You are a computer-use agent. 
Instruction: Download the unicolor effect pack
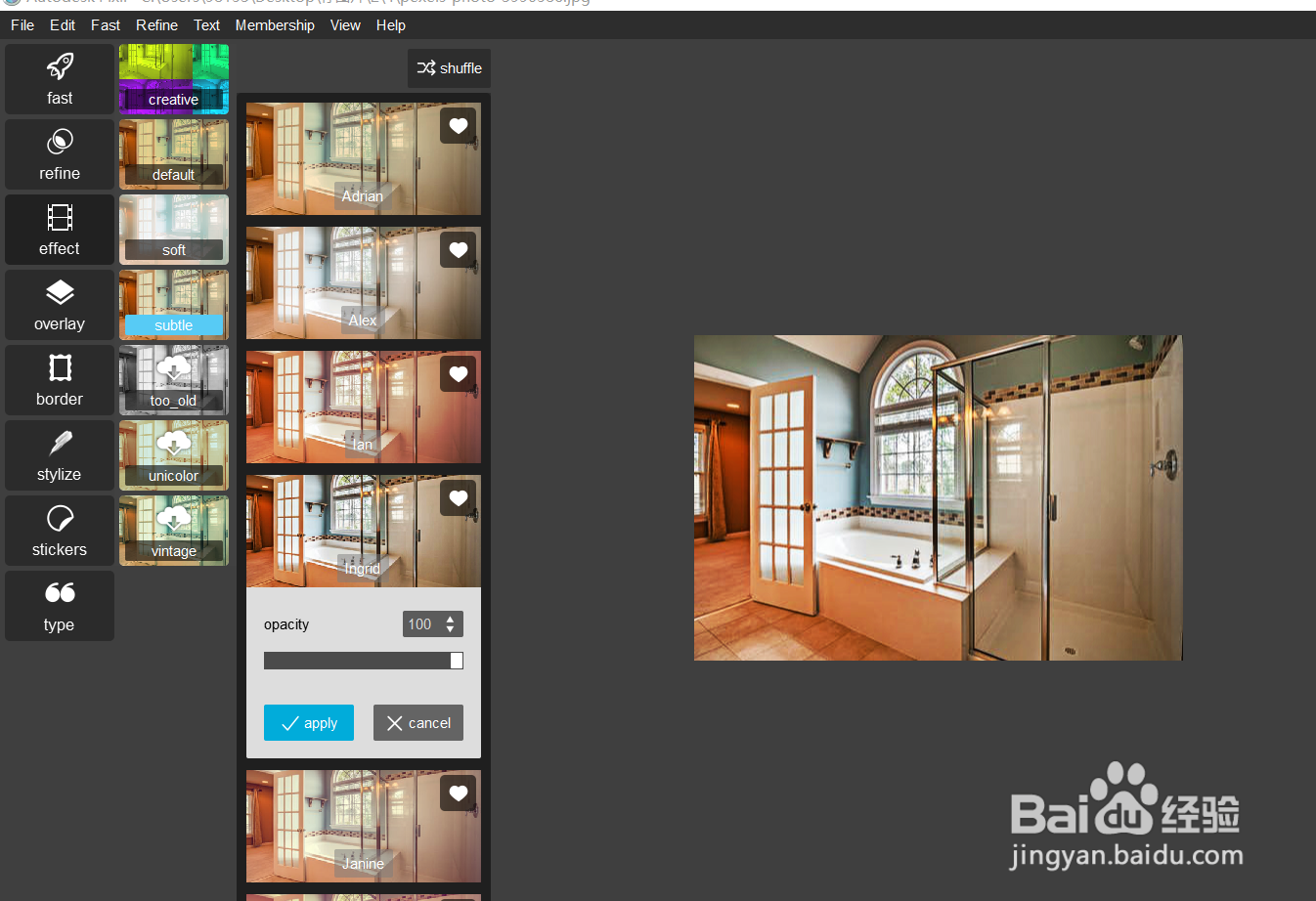[x=174, y=455]
